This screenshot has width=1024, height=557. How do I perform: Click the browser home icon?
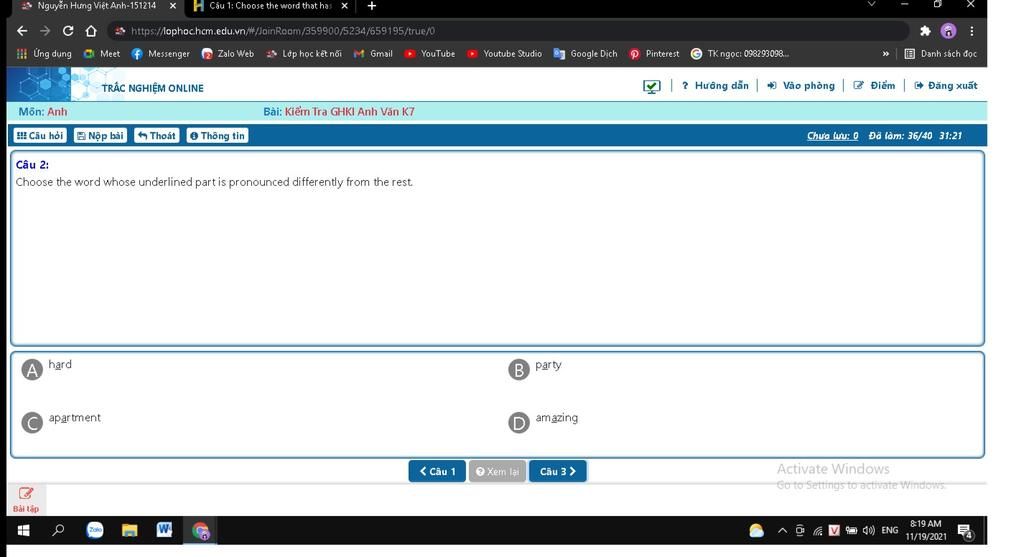[91, 31]
